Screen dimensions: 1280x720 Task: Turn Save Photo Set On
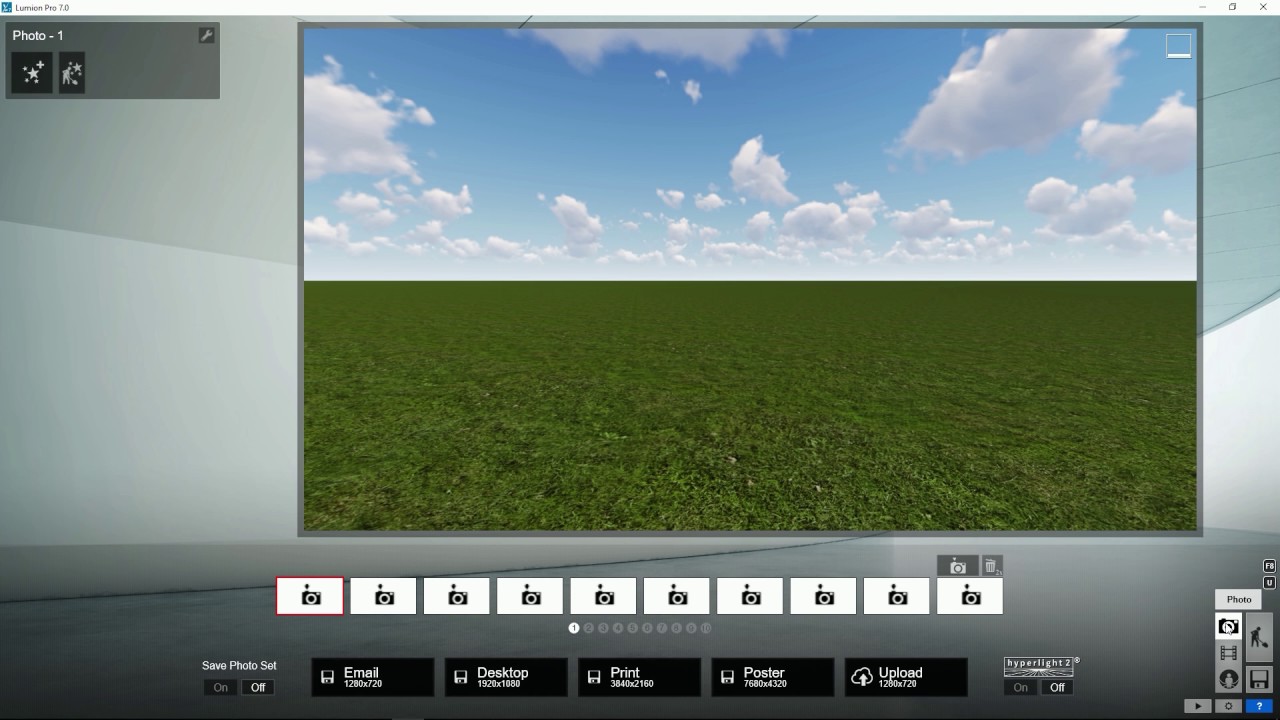[220, 687]
